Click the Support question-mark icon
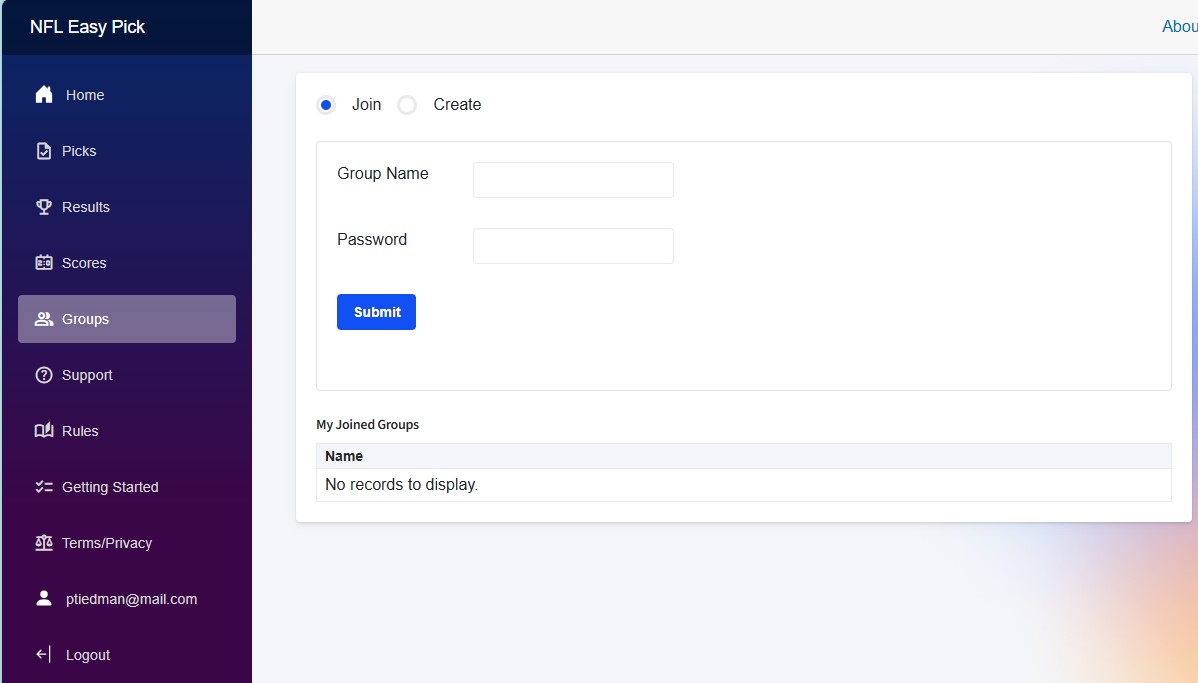This screenshot has width=1198, height=683. [x=44, y=374]
